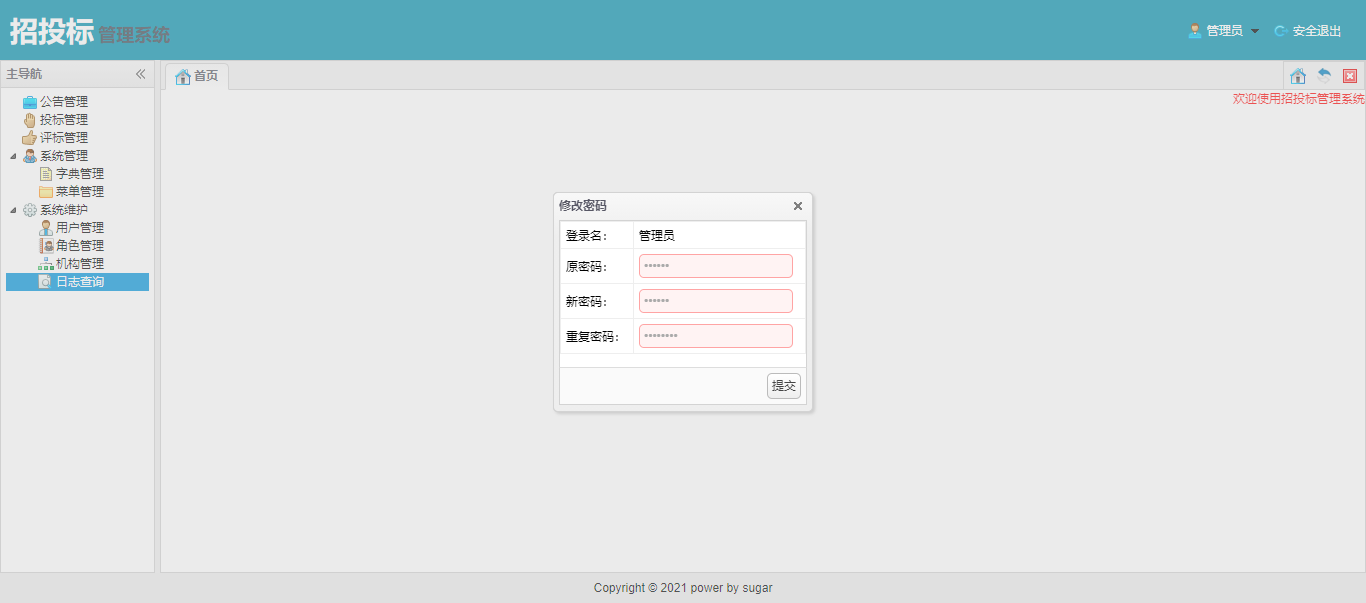Click the person icon beside 系统管理
Viewport: 1366px width, 603px height.
click(x=30, y=156)
